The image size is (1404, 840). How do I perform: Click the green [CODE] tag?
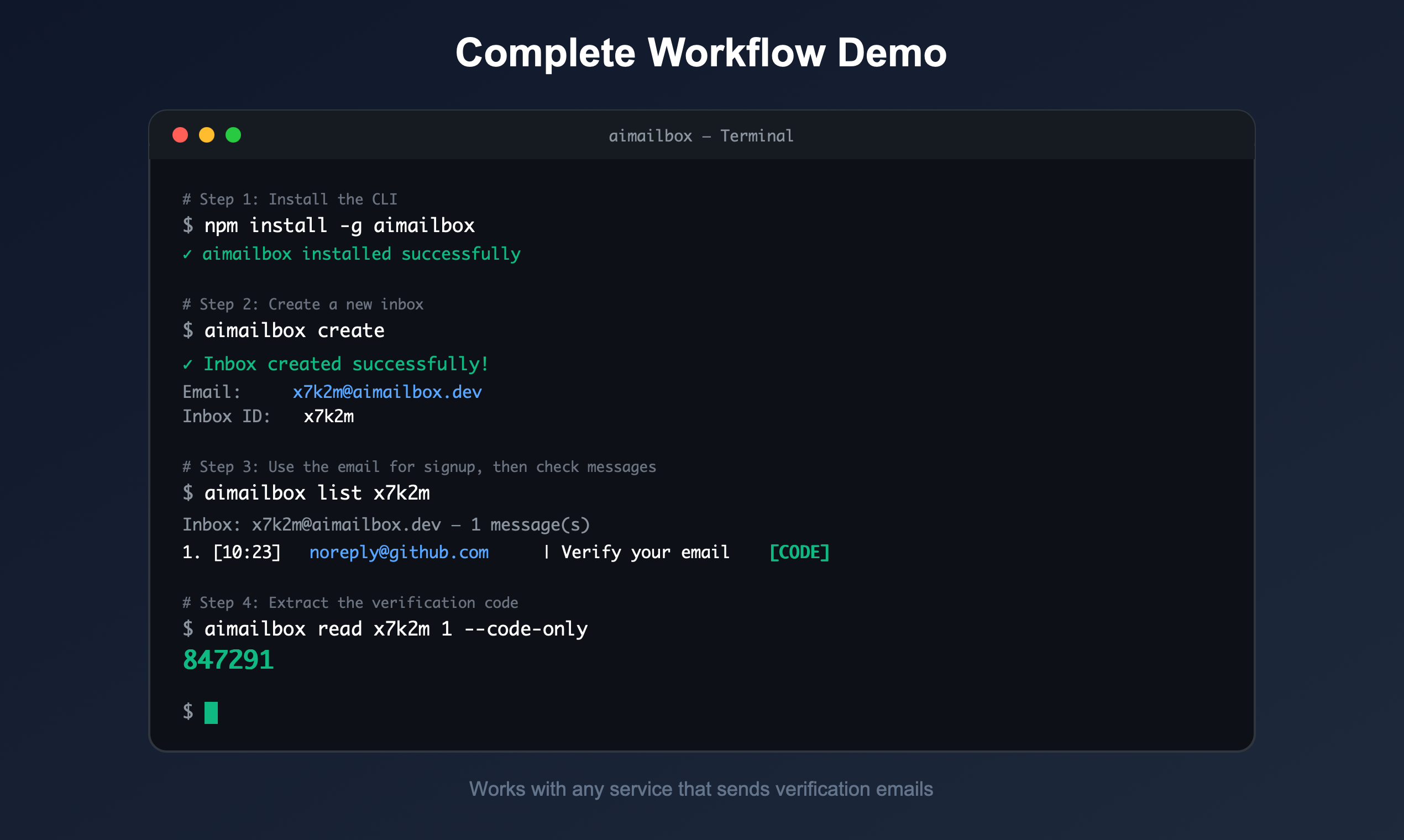click(799, 552)
